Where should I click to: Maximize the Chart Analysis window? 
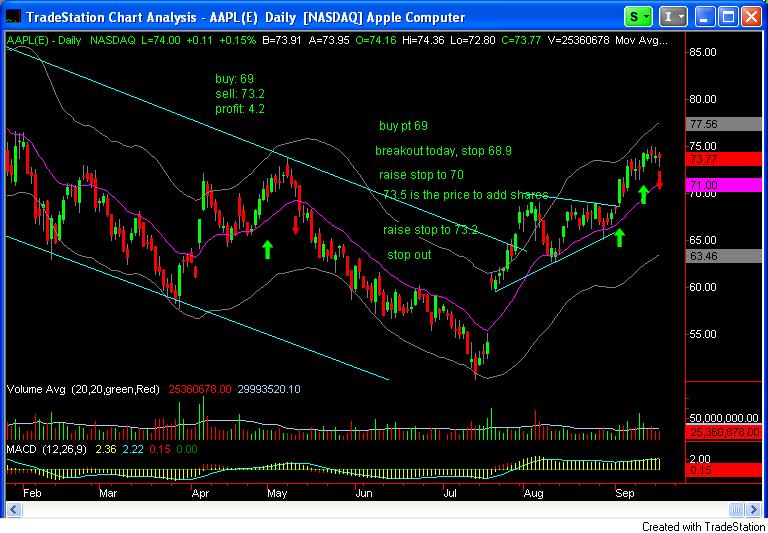click(x=728, y=17)
